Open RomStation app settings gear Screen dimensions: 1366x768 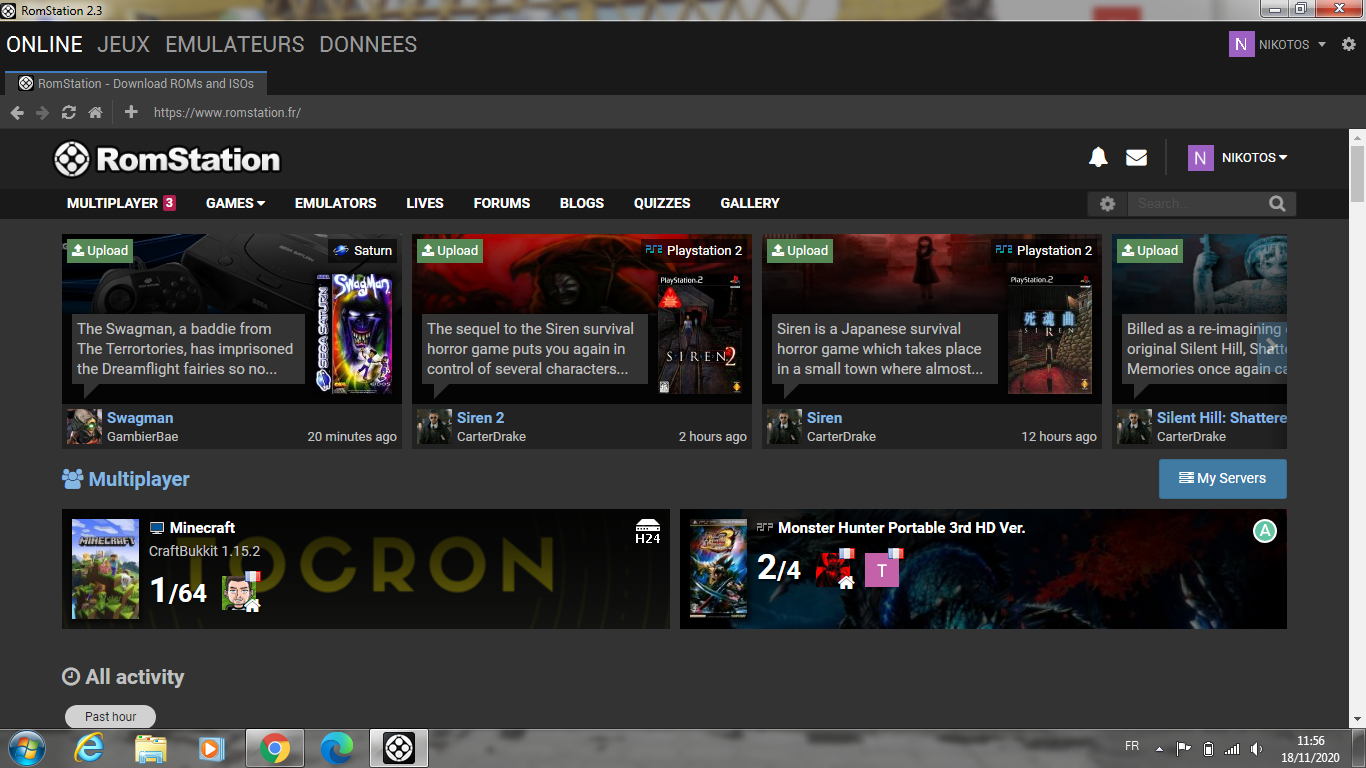[1348, 45]
